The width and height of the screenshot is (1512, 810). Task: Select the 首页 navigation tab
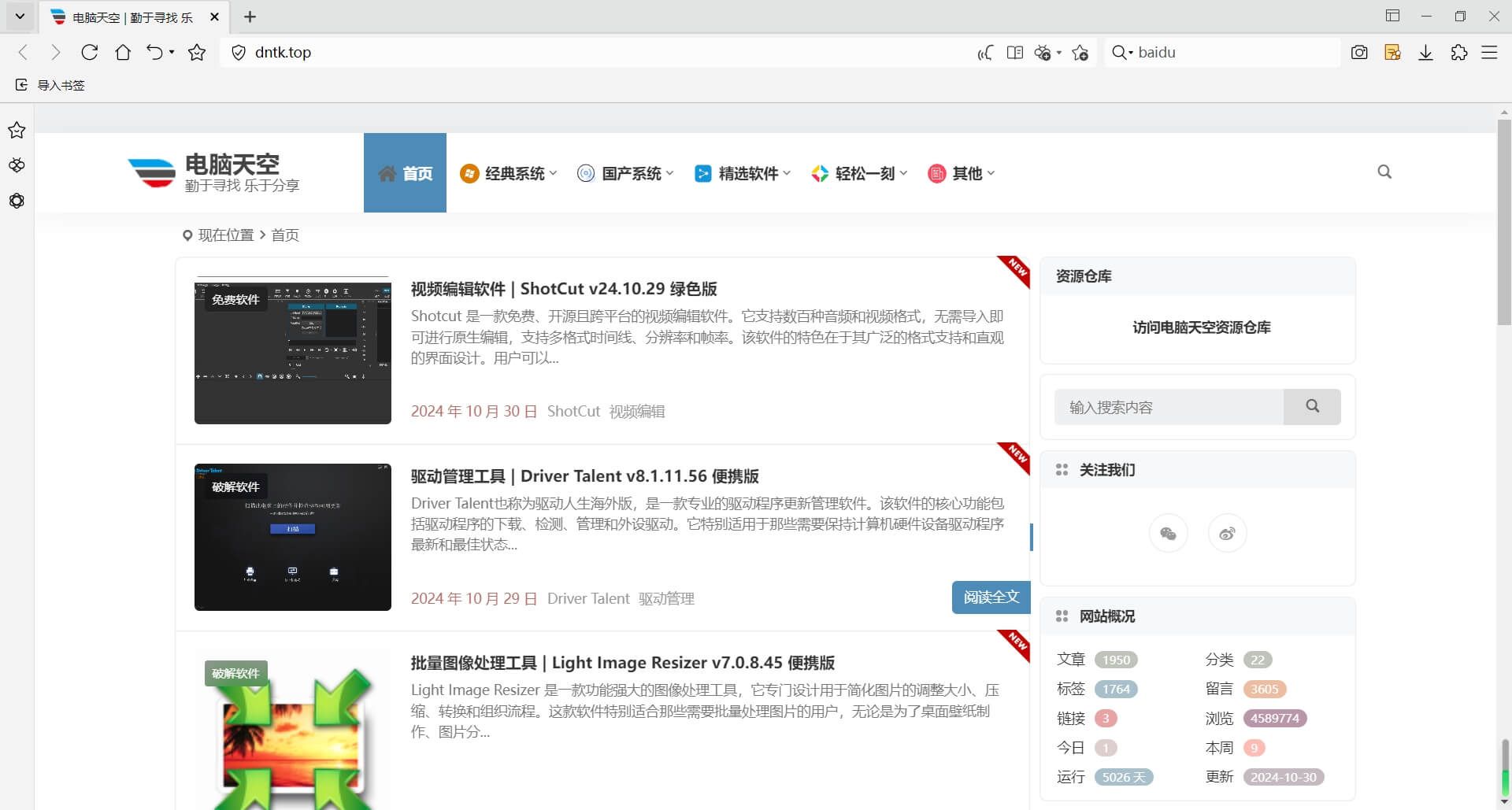[x=405, y=172]
